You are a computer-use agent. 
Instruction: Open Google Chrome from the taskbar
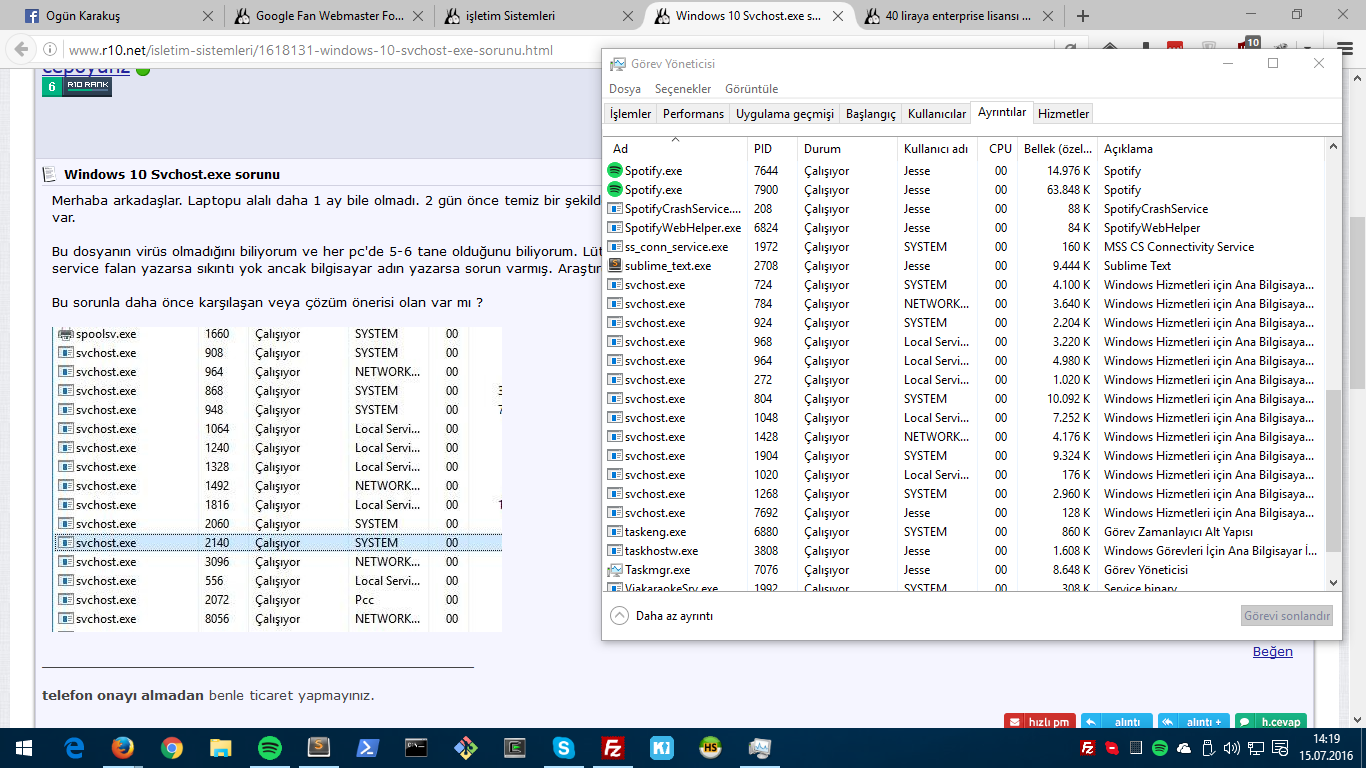pos(172,747)
